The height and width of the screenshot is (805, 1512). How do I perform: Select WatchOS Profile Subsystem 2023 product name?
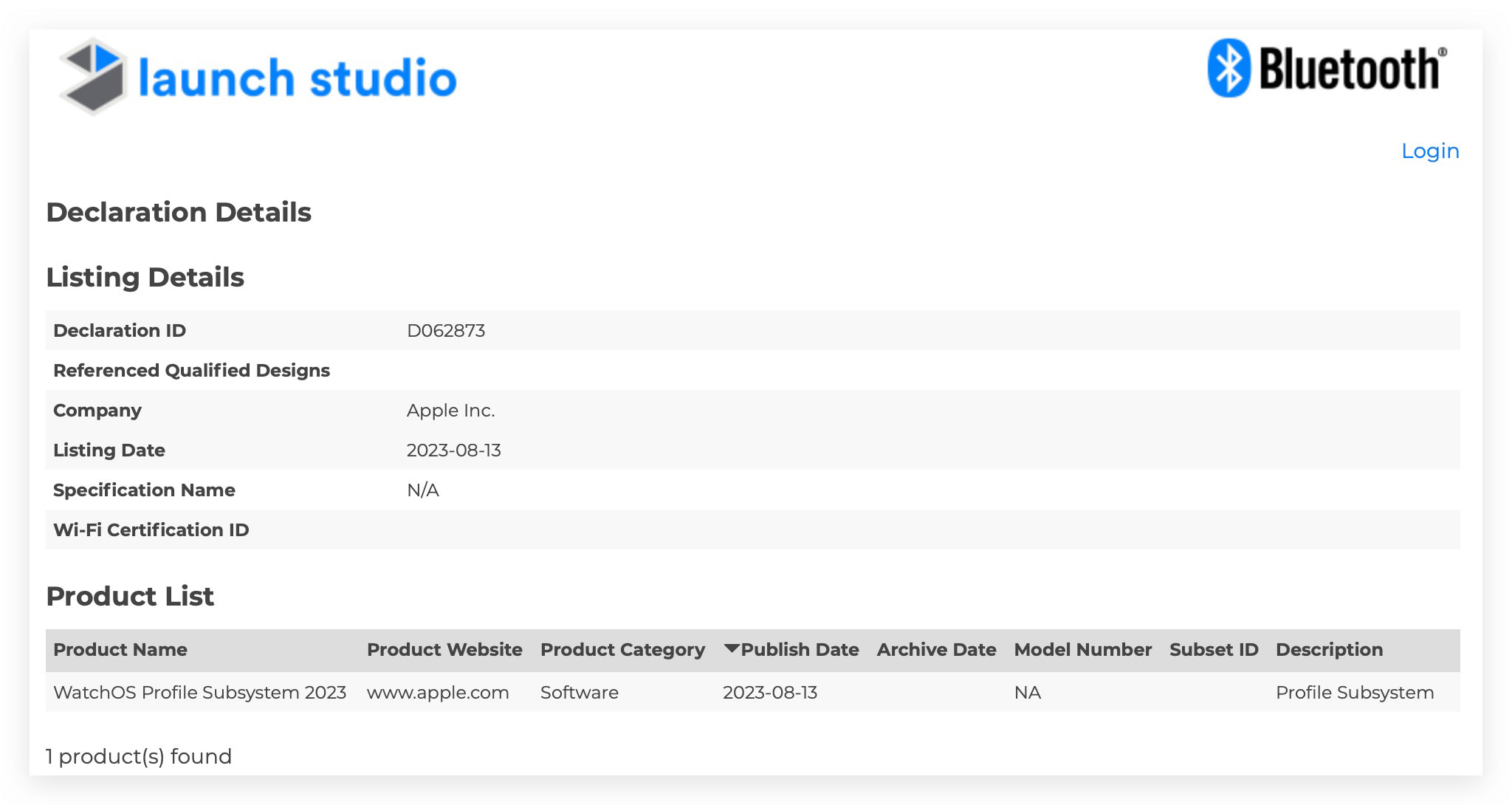[199, 693]
